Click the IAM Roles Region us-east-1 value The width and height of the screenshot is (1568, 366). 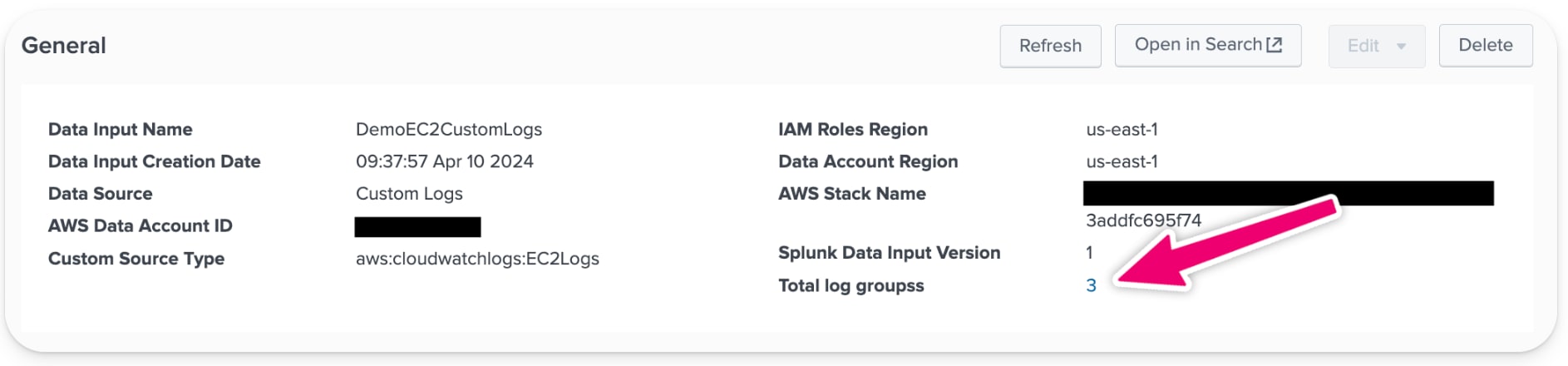1122,129
